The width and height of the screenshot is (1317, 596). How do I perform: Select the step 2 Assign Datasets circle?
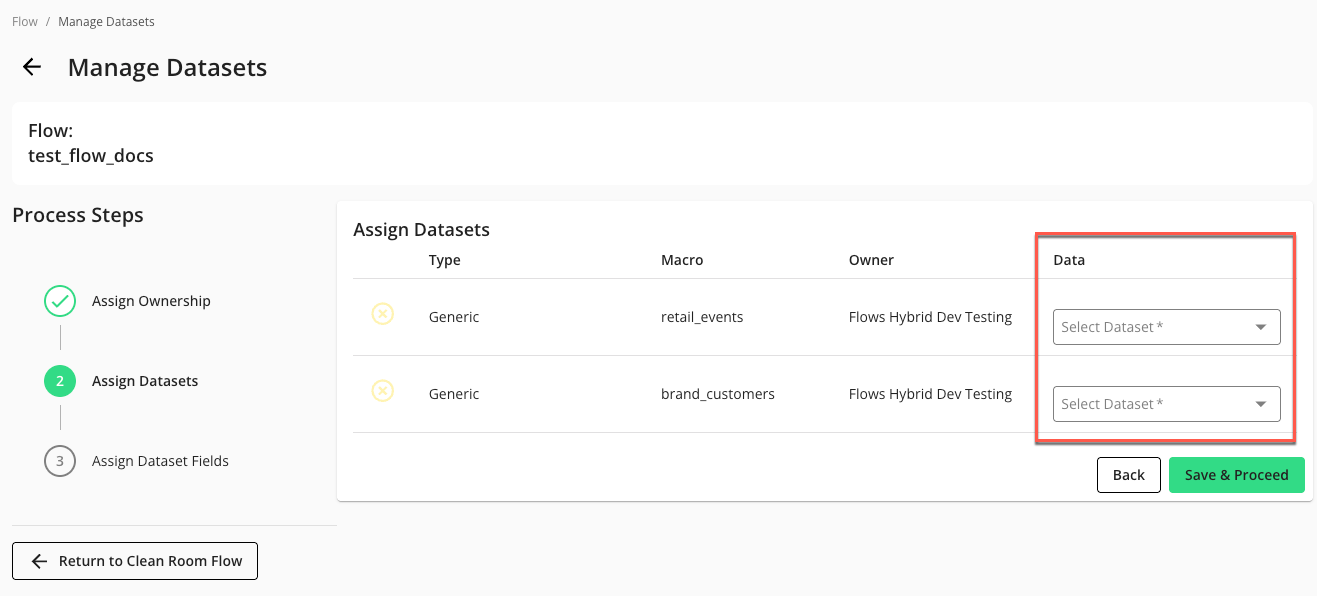click(59, 381)
